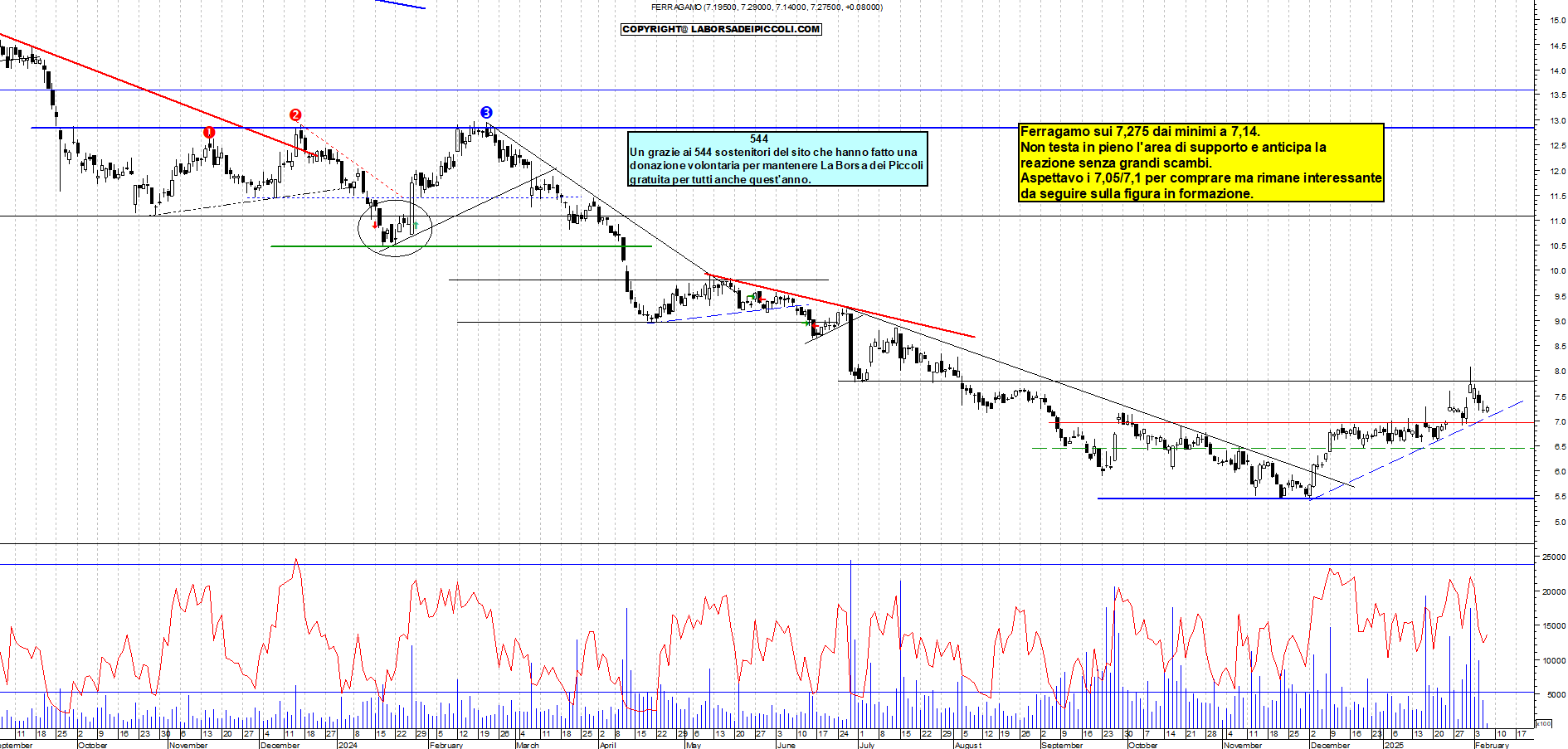Click the 11.0 price axis label
The width and height of the screenshot is (1568, 749).
tap(1557, 221)
